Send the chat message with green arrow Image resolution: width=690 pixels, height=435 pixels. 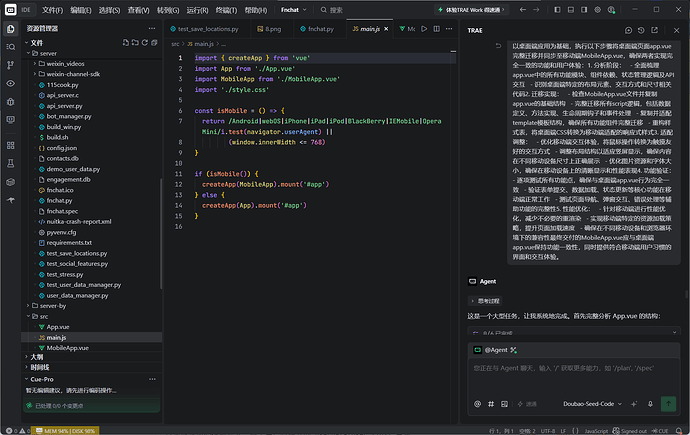(x=668, y=404)
